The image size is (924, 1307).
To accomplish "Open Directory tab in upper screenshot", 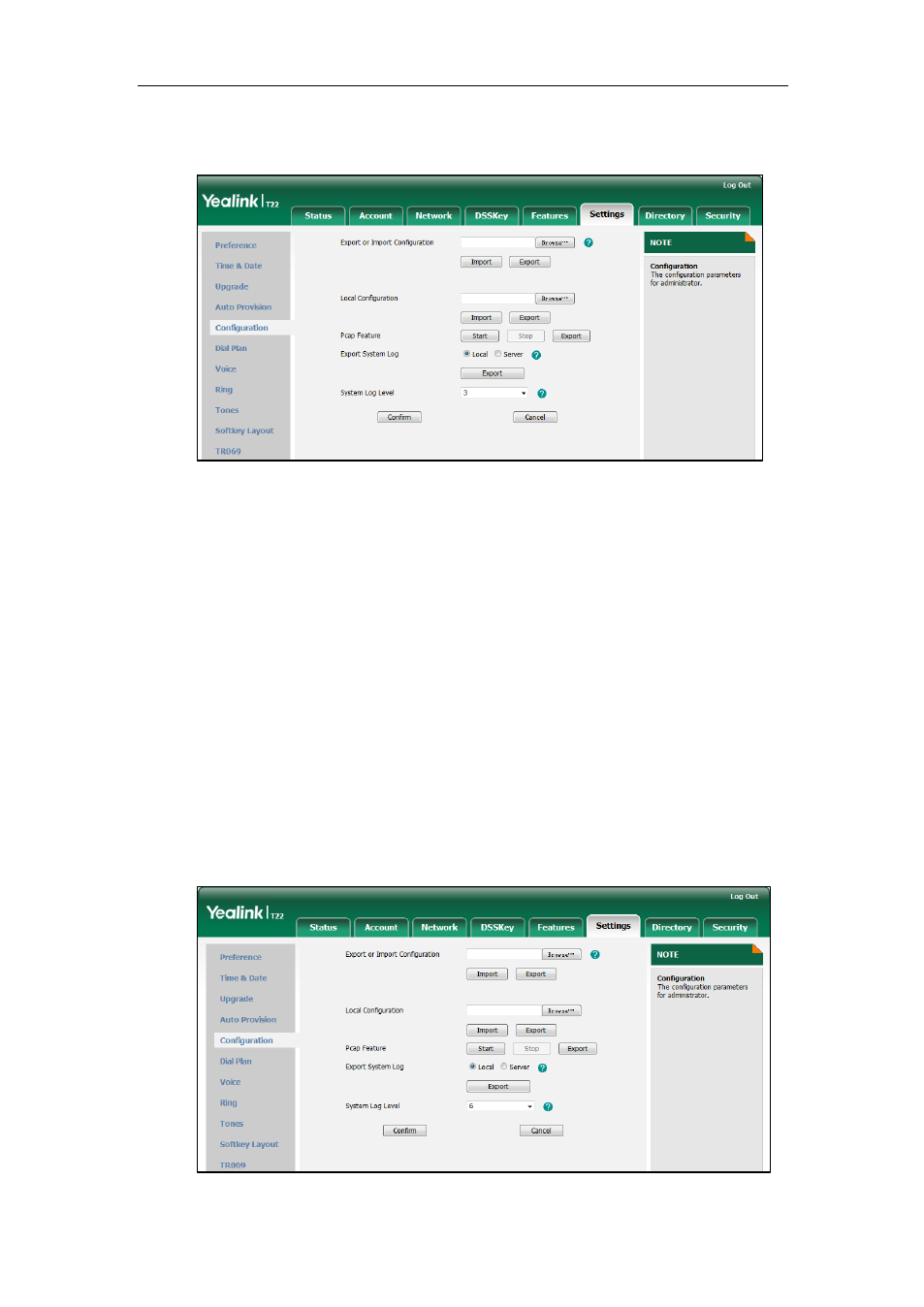I will [x=665, y=216].
